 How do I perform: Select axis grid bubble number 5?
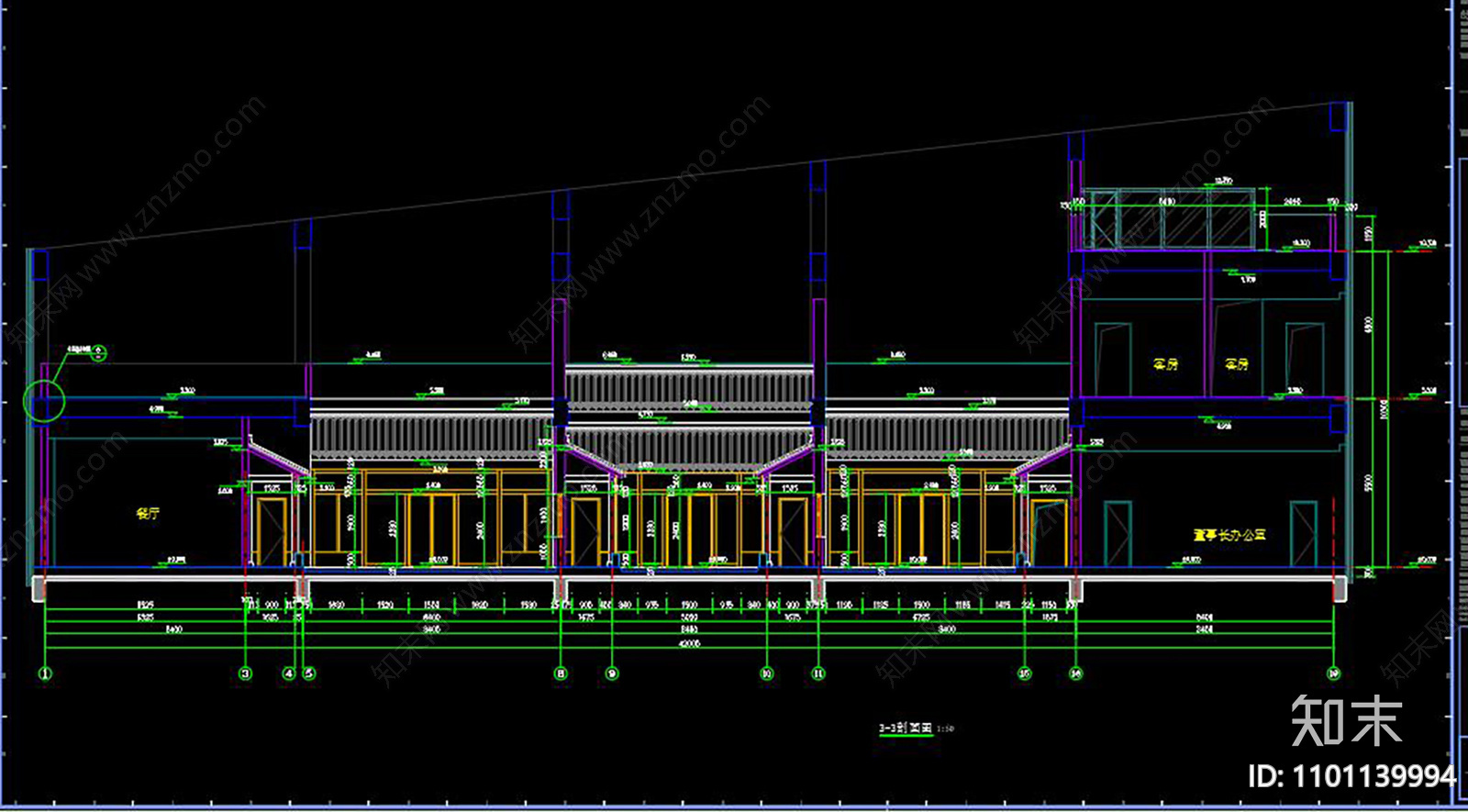(x=309, y=673)
